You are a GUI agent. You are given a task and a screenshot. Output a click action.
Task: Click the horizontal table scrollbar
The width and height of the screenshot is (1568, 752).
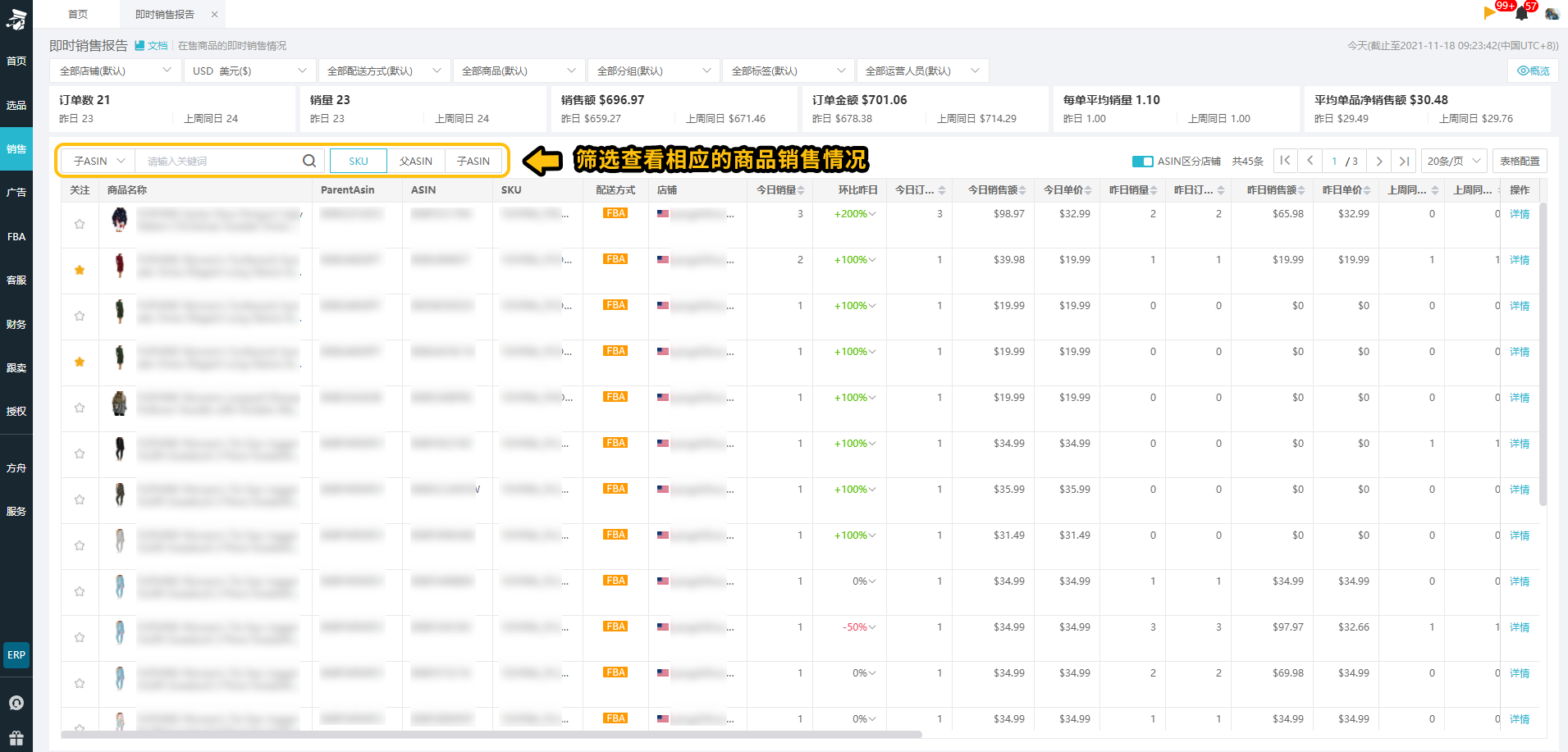[491, 734]
